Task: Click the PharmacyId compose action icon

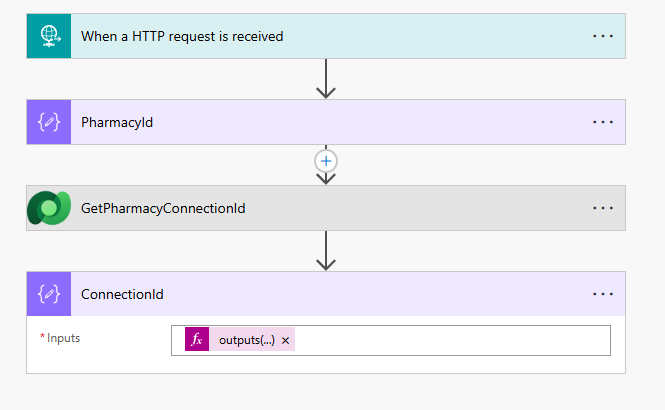Action: [49, 122]
